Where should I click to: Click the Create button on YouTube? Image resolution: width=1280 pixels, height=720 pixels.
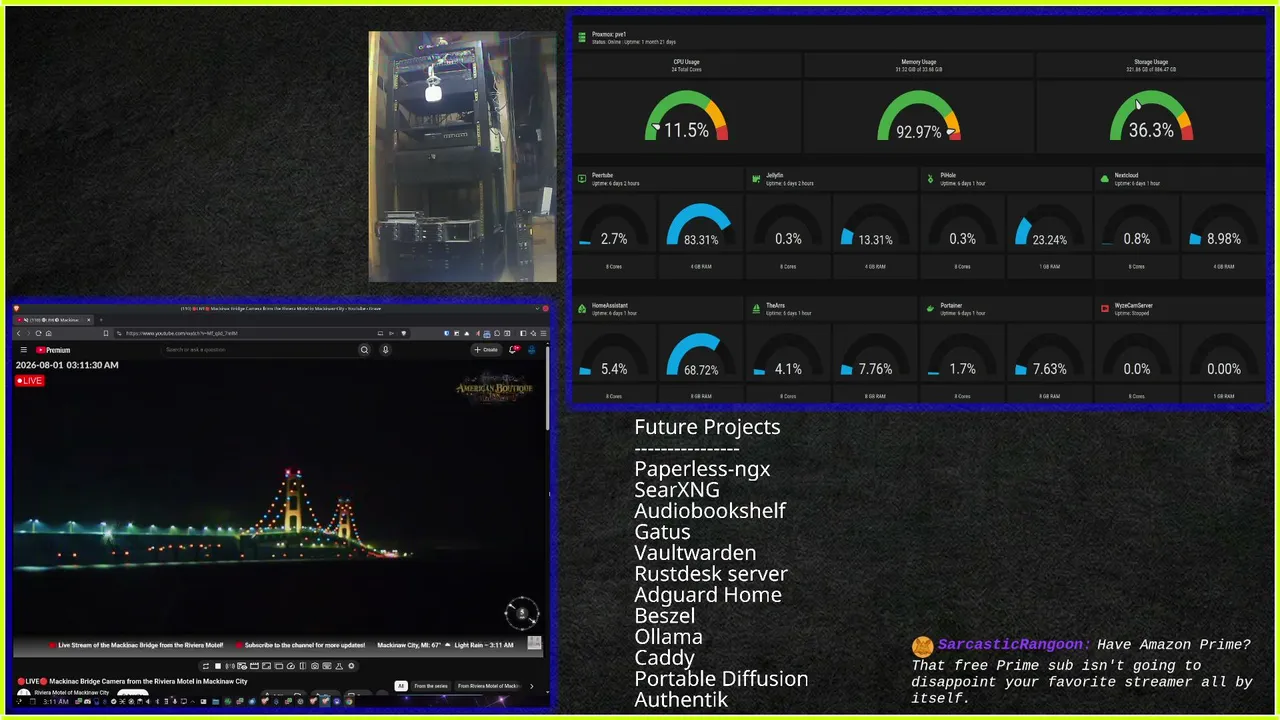(486, 350)
